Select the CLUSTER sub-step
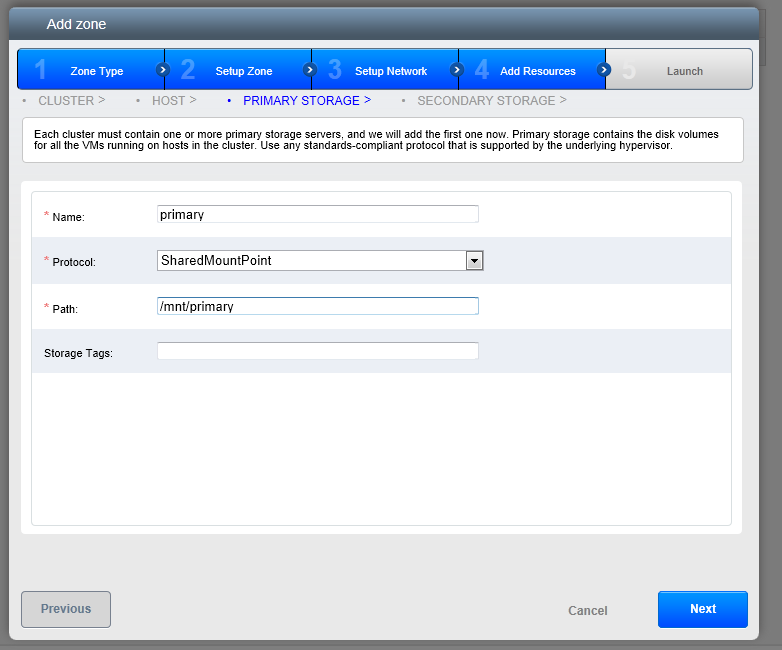 coord(71,101)
